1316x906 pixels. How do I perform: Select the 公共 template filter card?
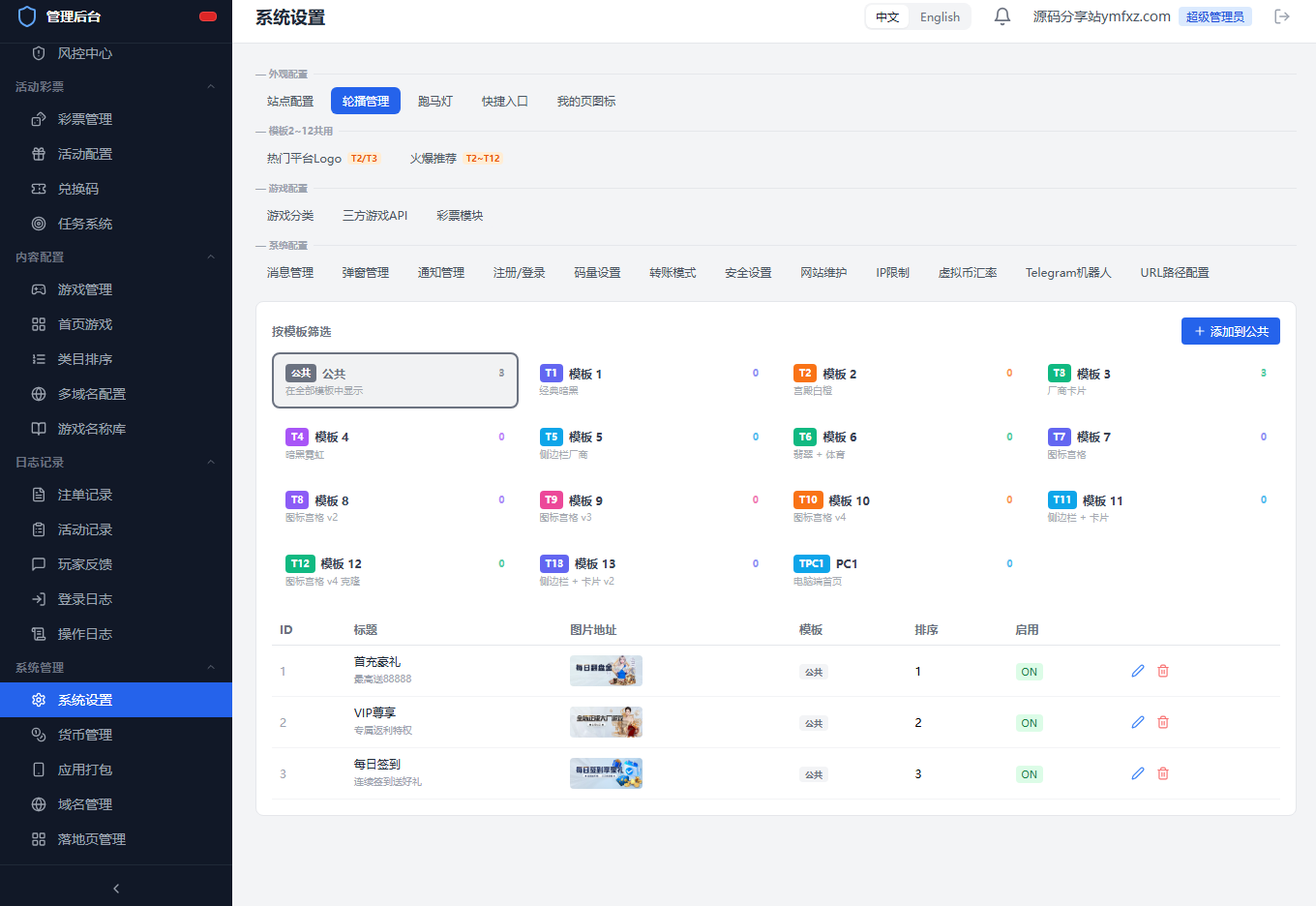click(x=395, y=380)
